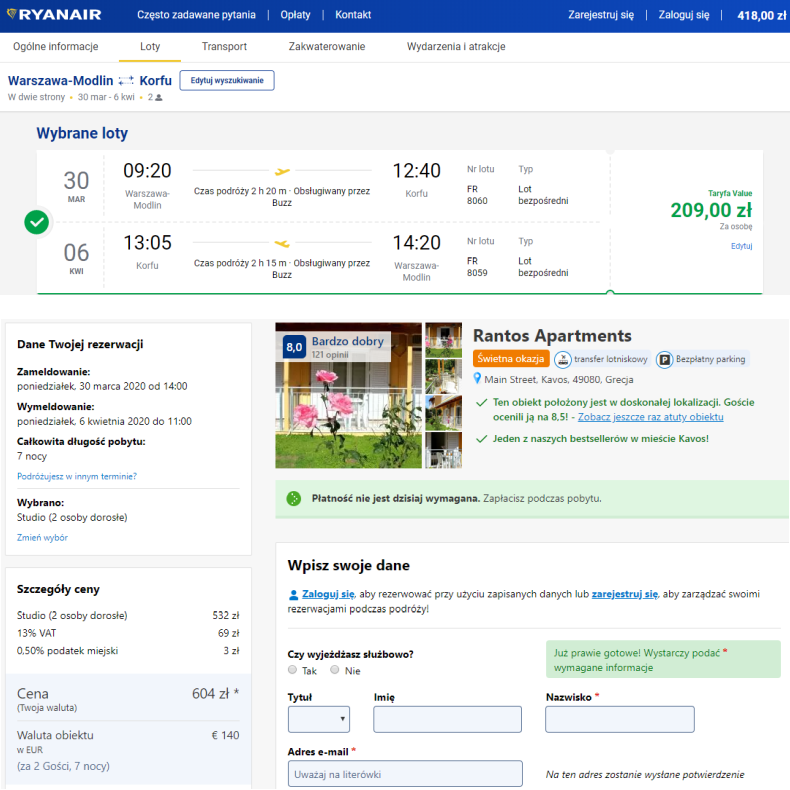This screenshot has width=790, height=790.
Task: Click the airport transfer icon
Action: [x=563, y=359]
